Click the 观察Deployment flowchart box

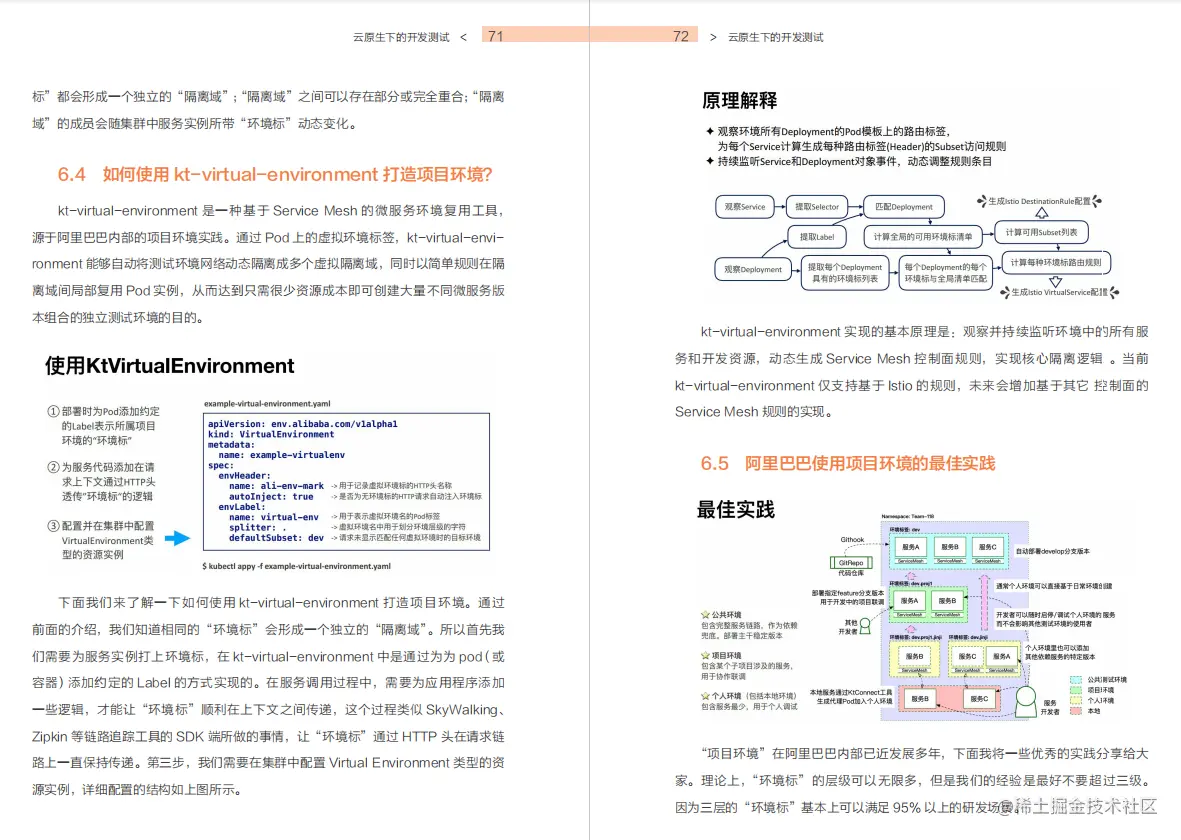point(753,269)
